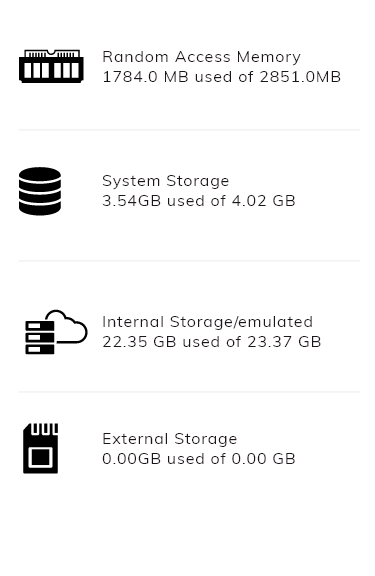The height and width of the screenshot is (576, 375).
Task: Click the RAM memory stick icon
Action: coord(51,66)
